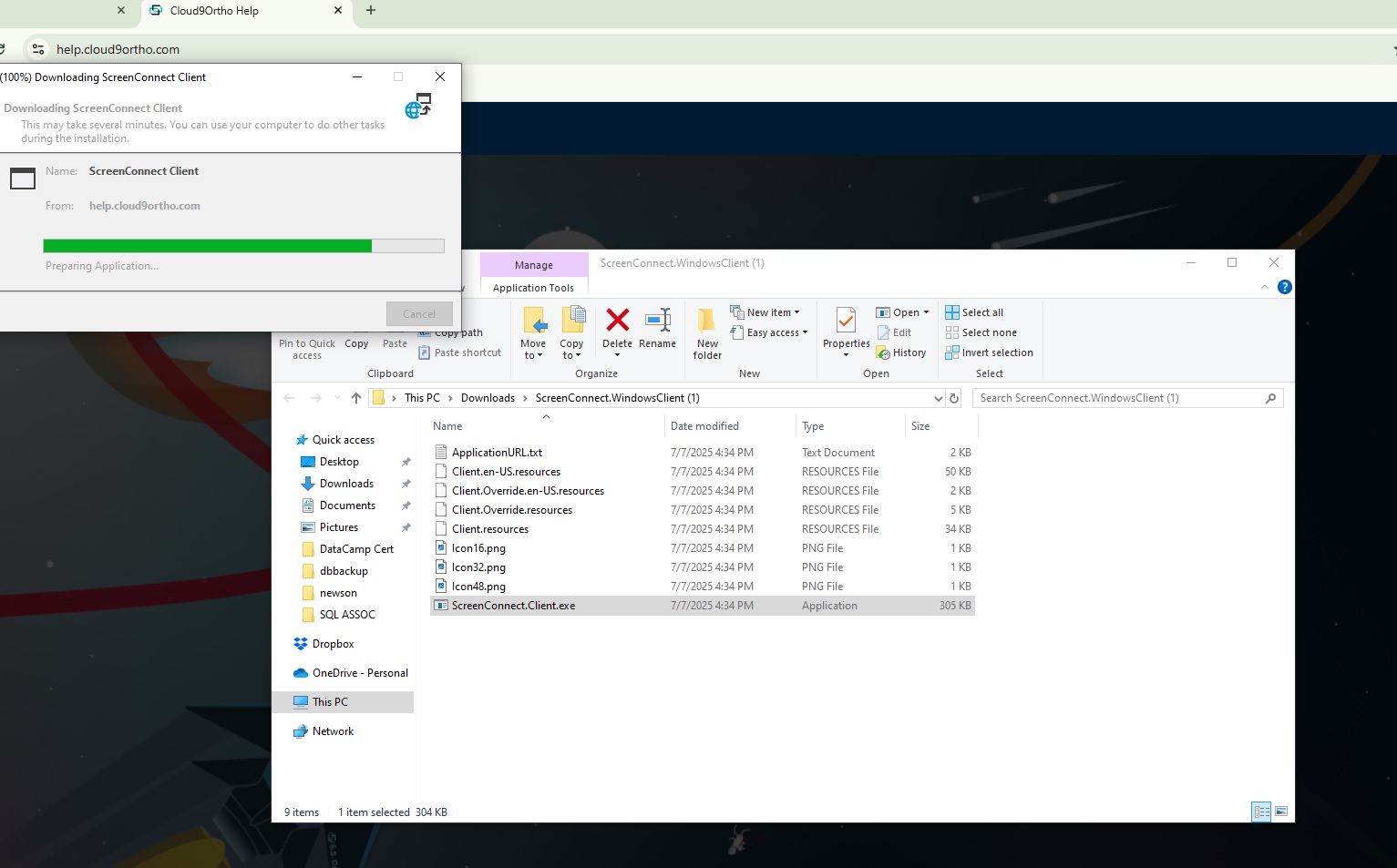Switch to details view icon in status bar

(1261, 812)
